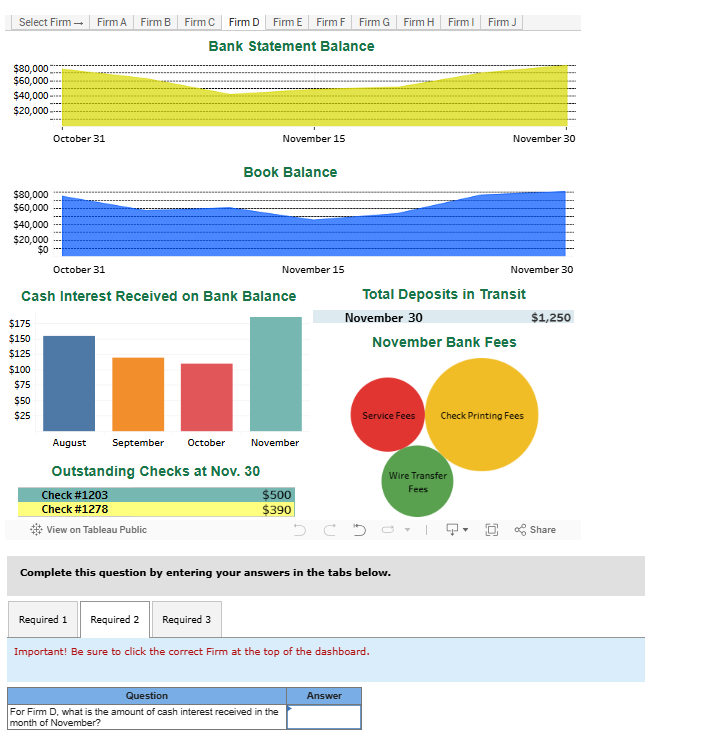The height and width of the screenshot is (736, 706).
Task: Click the revert view icon
Action: pyautogui.click(x=359, y=530)
